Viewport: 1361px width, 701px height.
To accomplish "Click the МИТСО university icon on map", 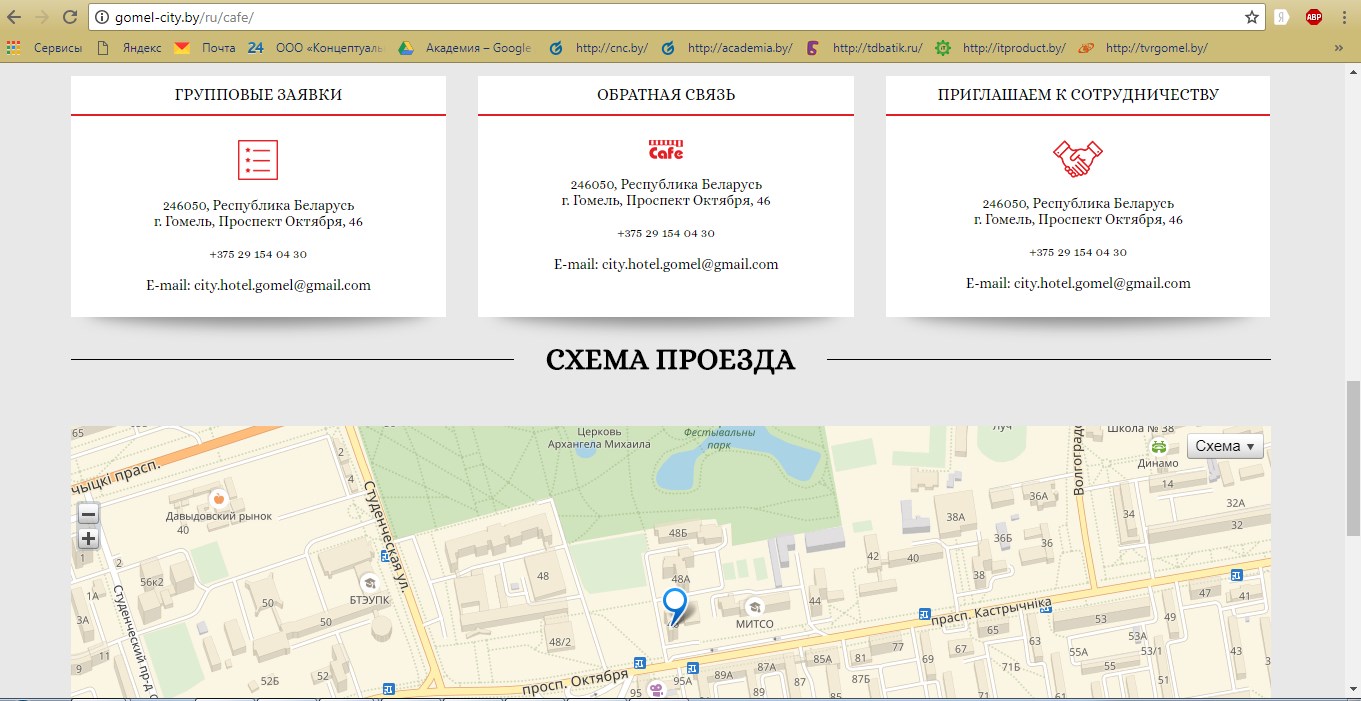I will pos(754,606).
